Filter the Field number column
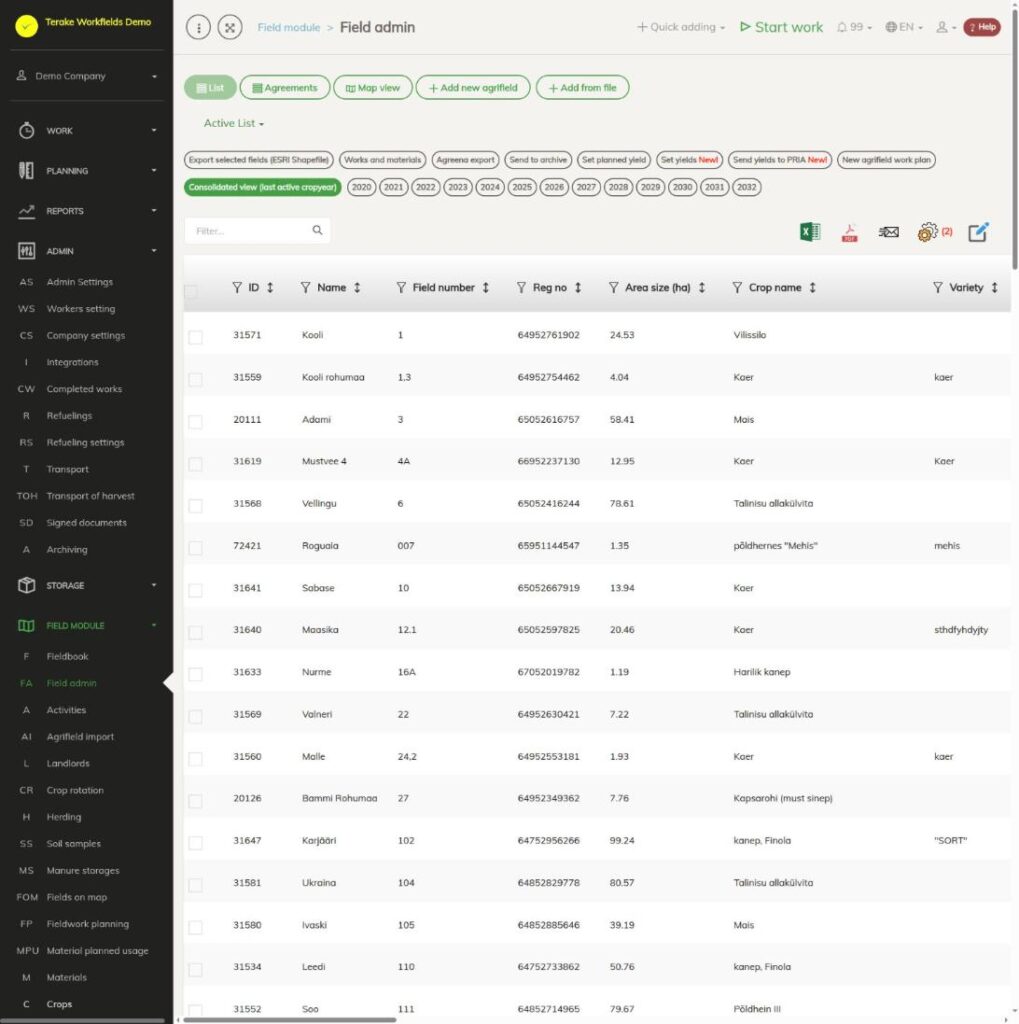 pyautogui.click(x=401, y=287)
